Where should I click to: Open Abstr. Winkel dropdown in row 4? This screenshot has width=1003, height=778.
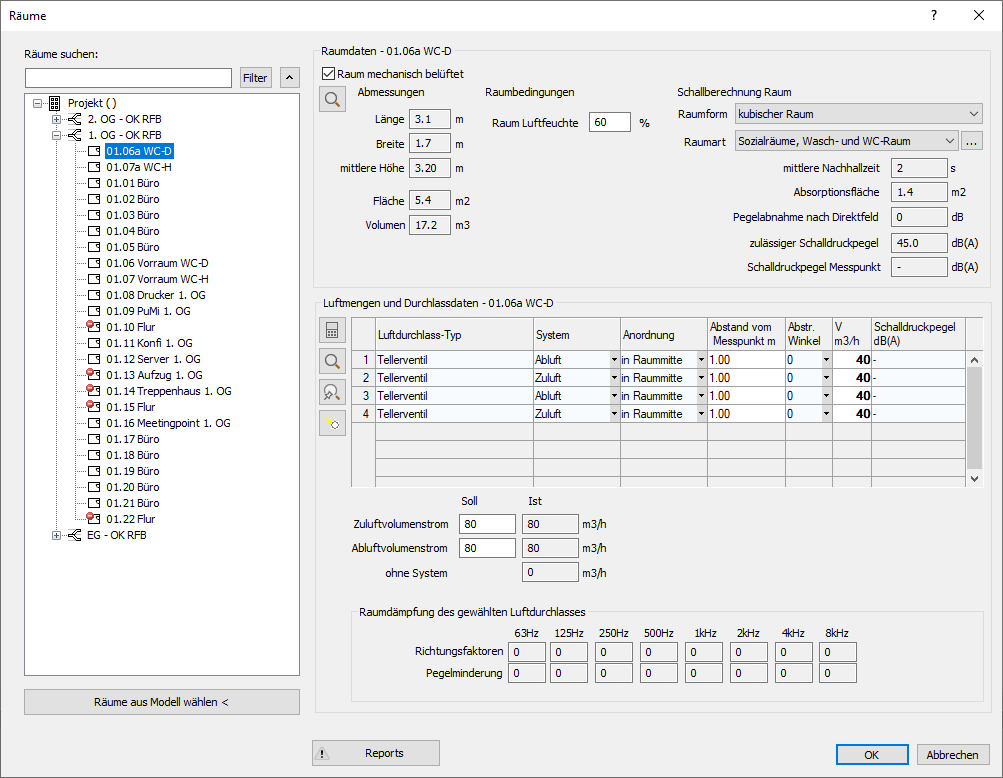[x=826, y=414]
